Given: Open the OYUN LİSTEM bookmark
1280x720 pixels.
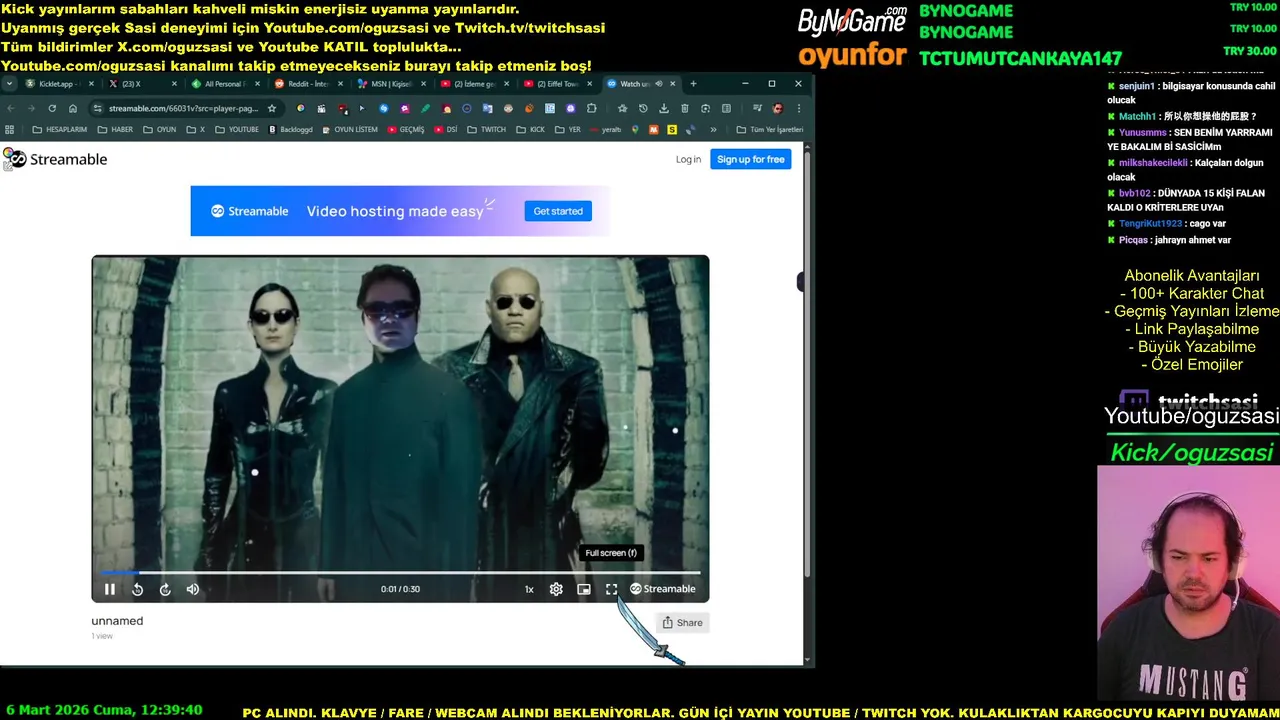Looking at the screenshot, I should [x=350, y=129].
